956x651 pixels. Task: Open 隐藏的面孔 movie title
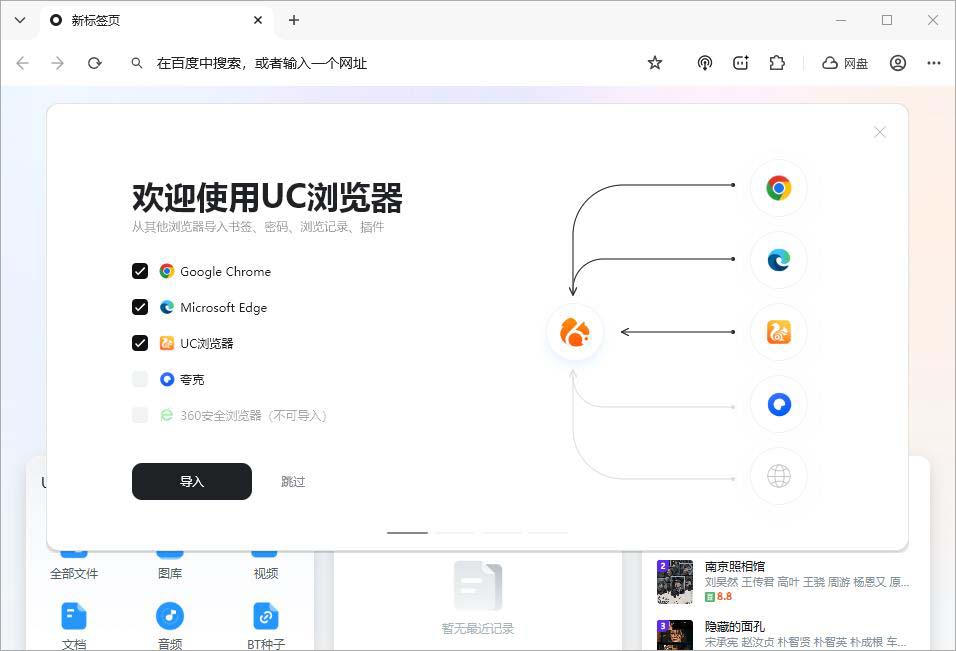coord(735,627)
